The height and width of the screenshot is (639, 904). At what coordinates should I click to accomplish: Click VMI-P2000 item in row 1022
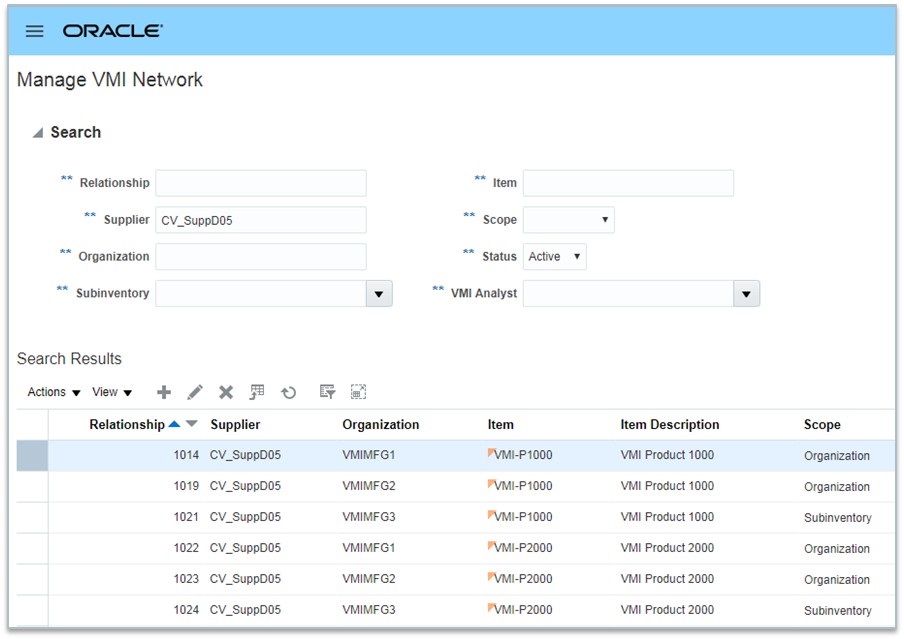coord(523,548)
